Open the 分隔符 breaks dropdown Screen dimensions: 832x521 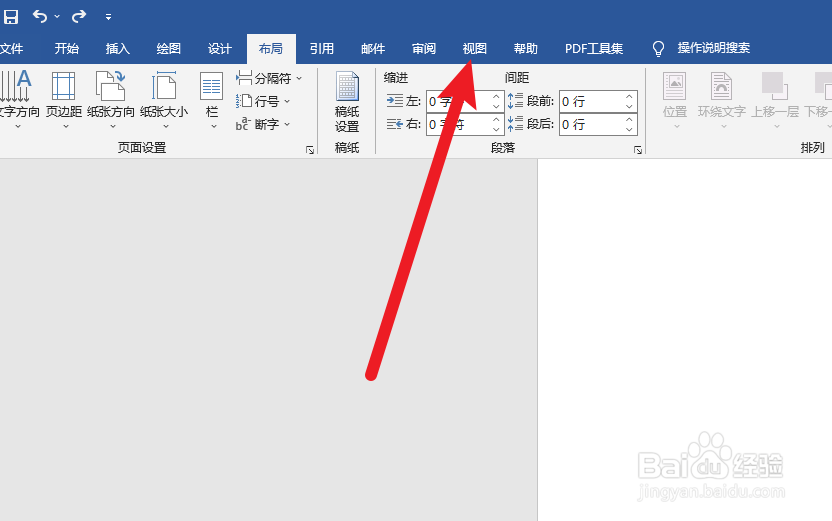(270, 79)
